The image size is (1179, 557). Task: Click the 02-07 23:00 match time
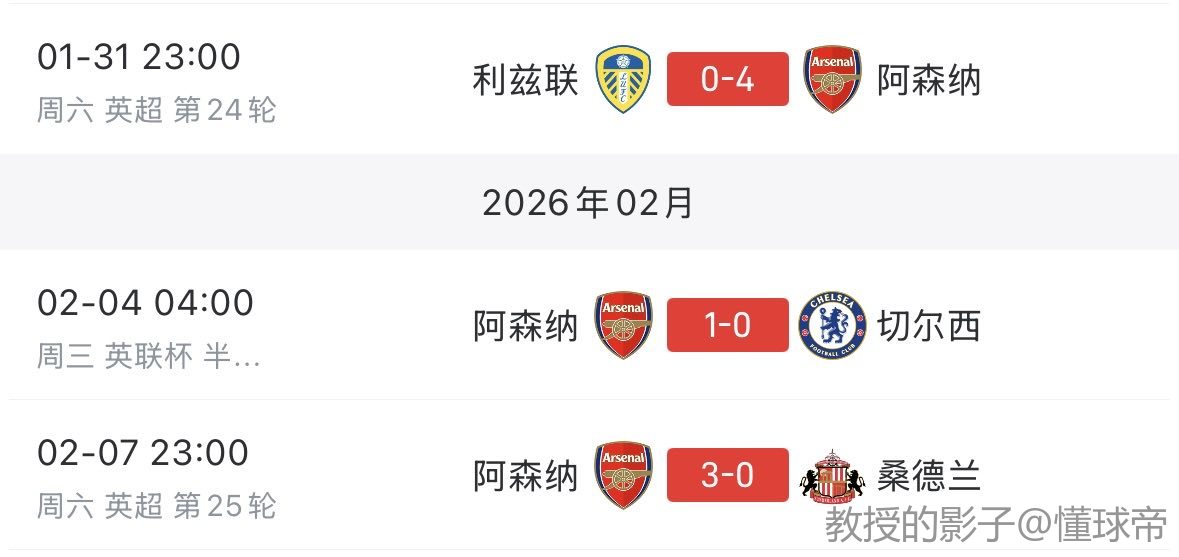tap(143, 453)
